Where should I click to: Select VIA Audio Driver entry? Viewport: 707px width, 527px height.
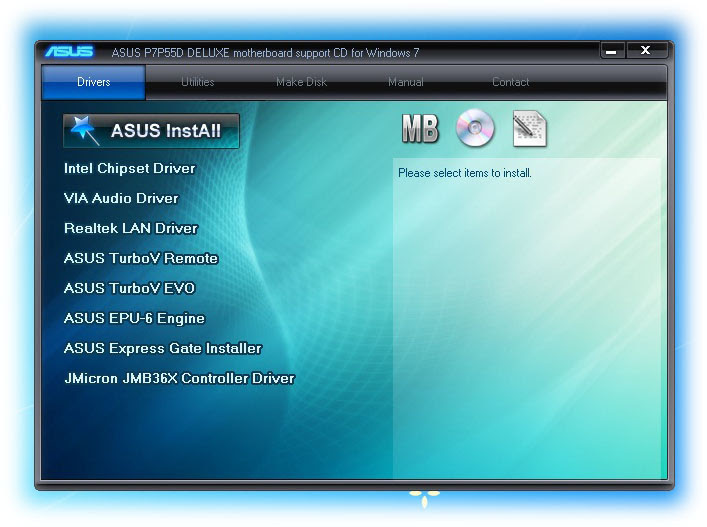pyautogui.click(x=121, y=198)
